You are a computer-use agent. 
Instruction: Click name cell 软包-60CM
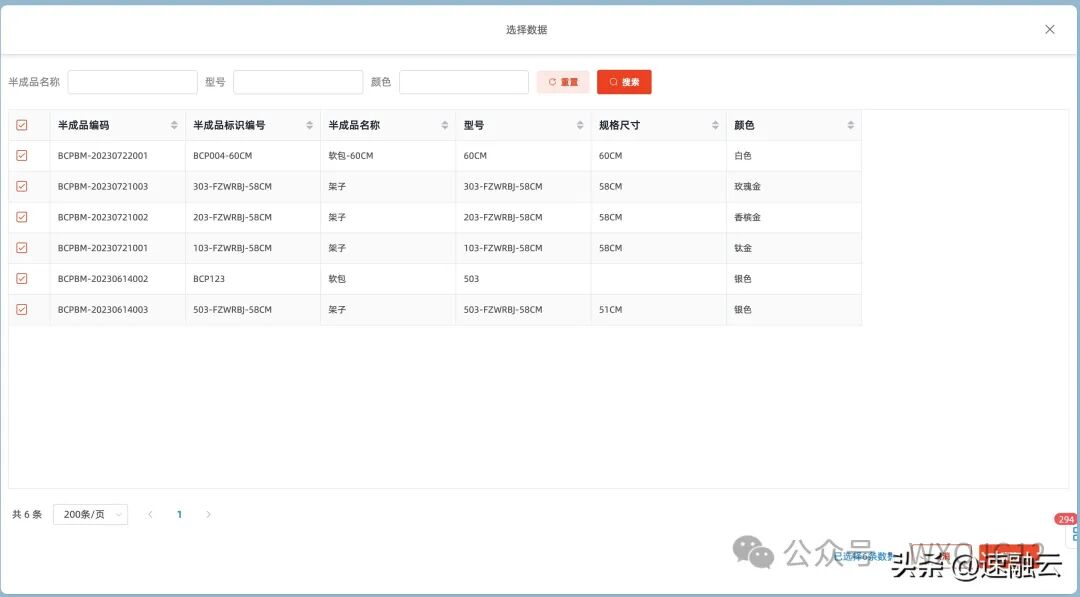(x=351, y=156)
